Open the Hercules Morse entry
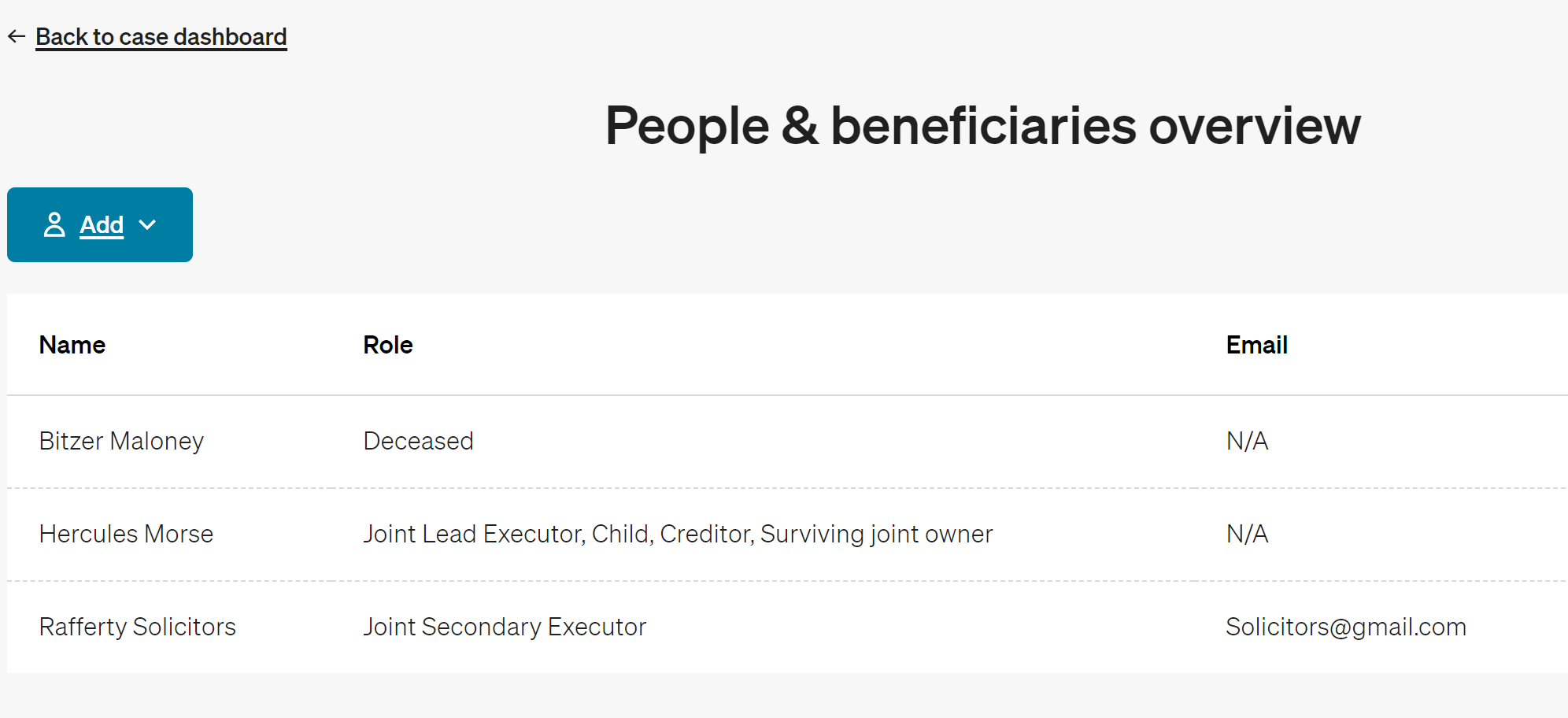The image size is (1568, 718). click(126, 534)
